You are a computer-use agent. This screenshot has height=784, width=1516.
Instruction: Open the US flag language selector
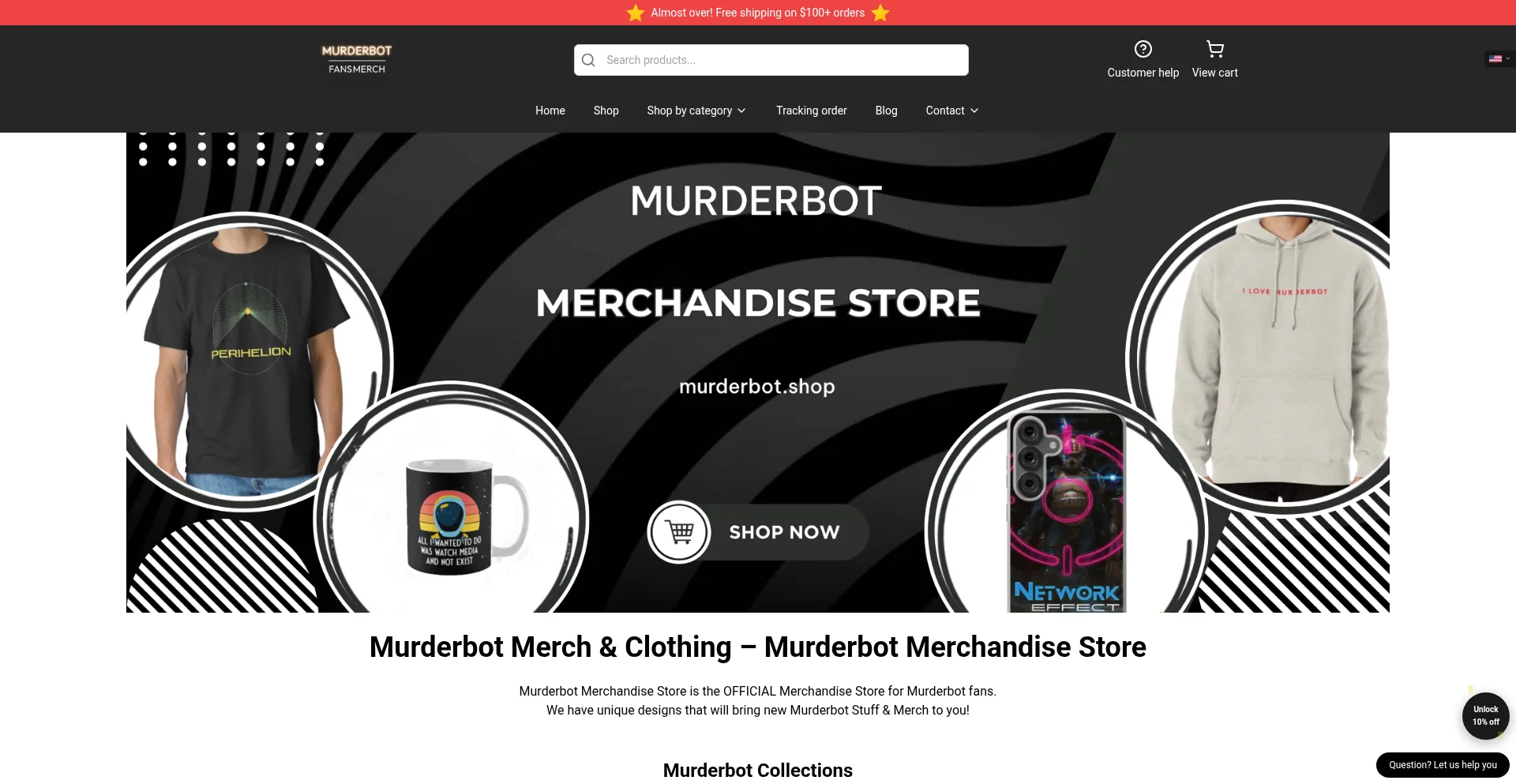point(1499,58)
